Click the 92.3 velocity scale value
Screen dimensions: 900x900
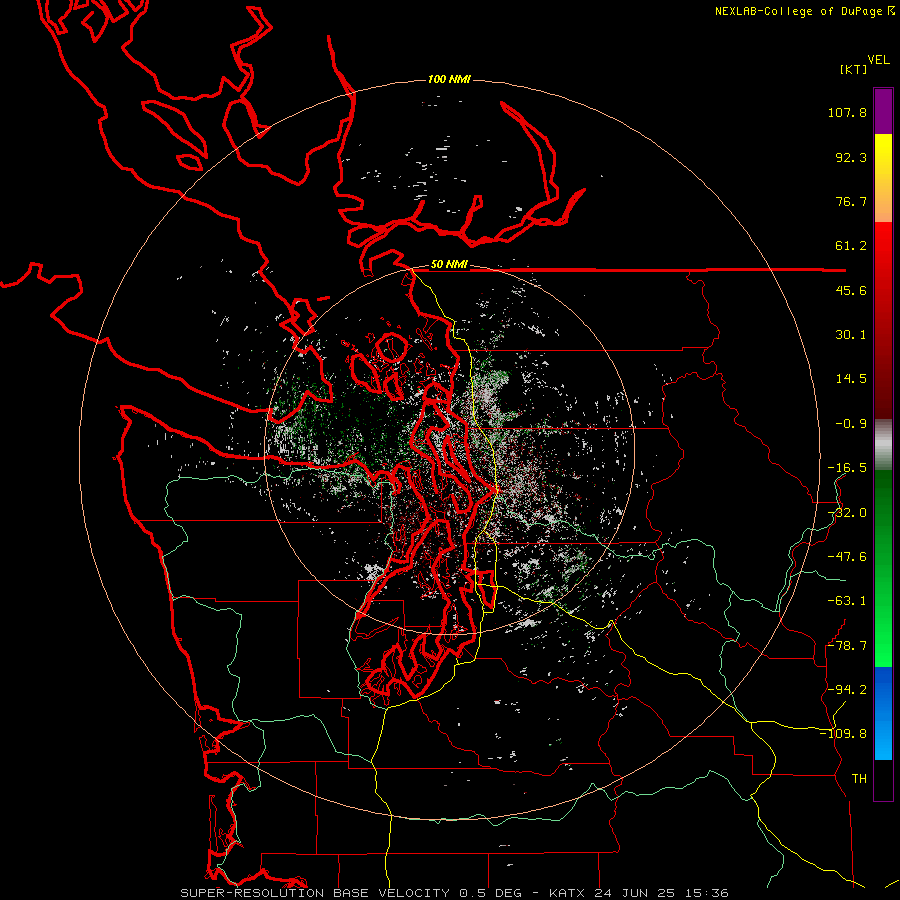coord(851,157)
